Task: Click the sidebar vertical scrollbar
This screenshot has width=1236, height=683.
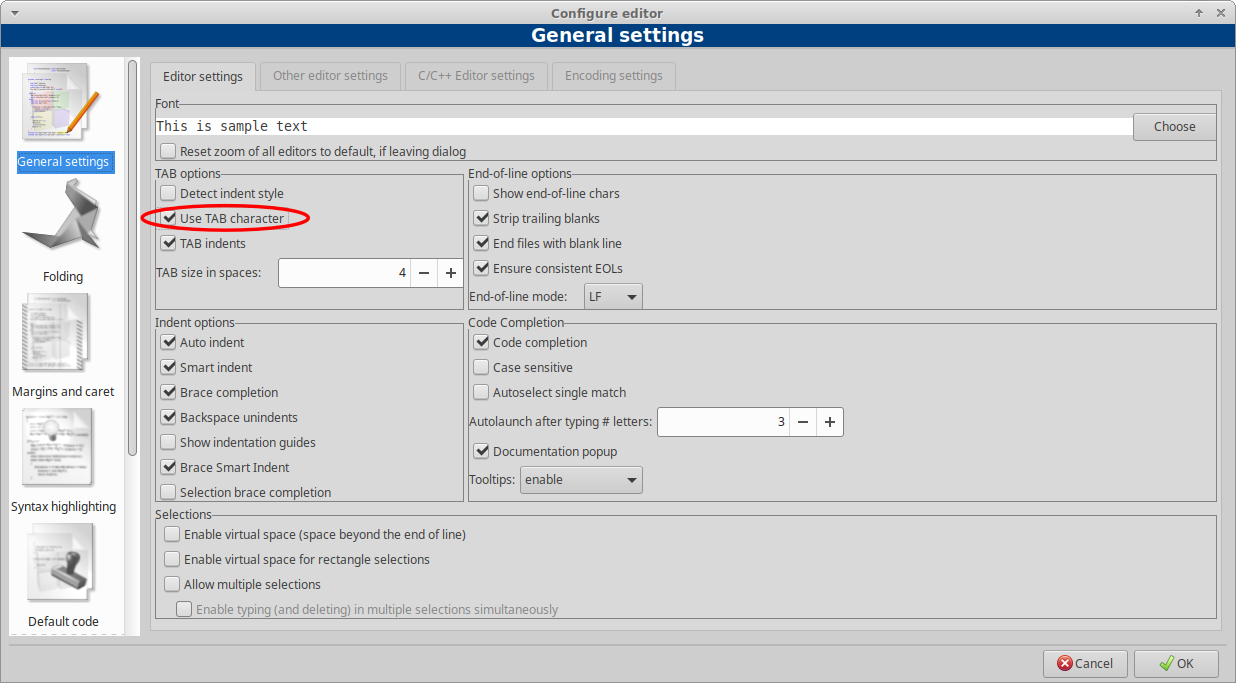Action: click(132, 258)
